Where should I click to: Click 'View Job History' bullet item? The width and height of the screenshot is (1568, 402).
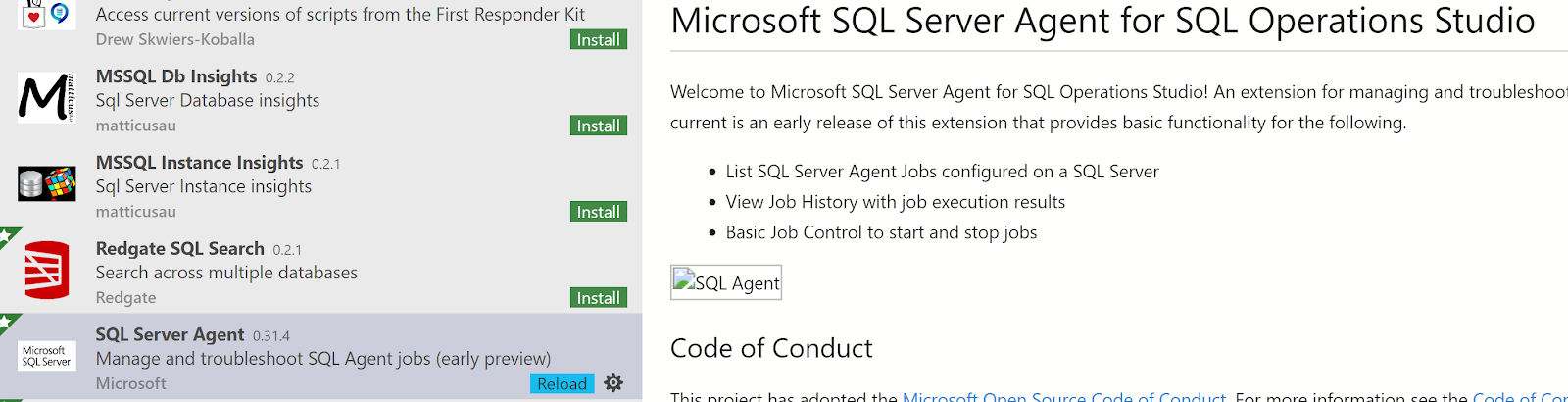[x=896, y=202]
